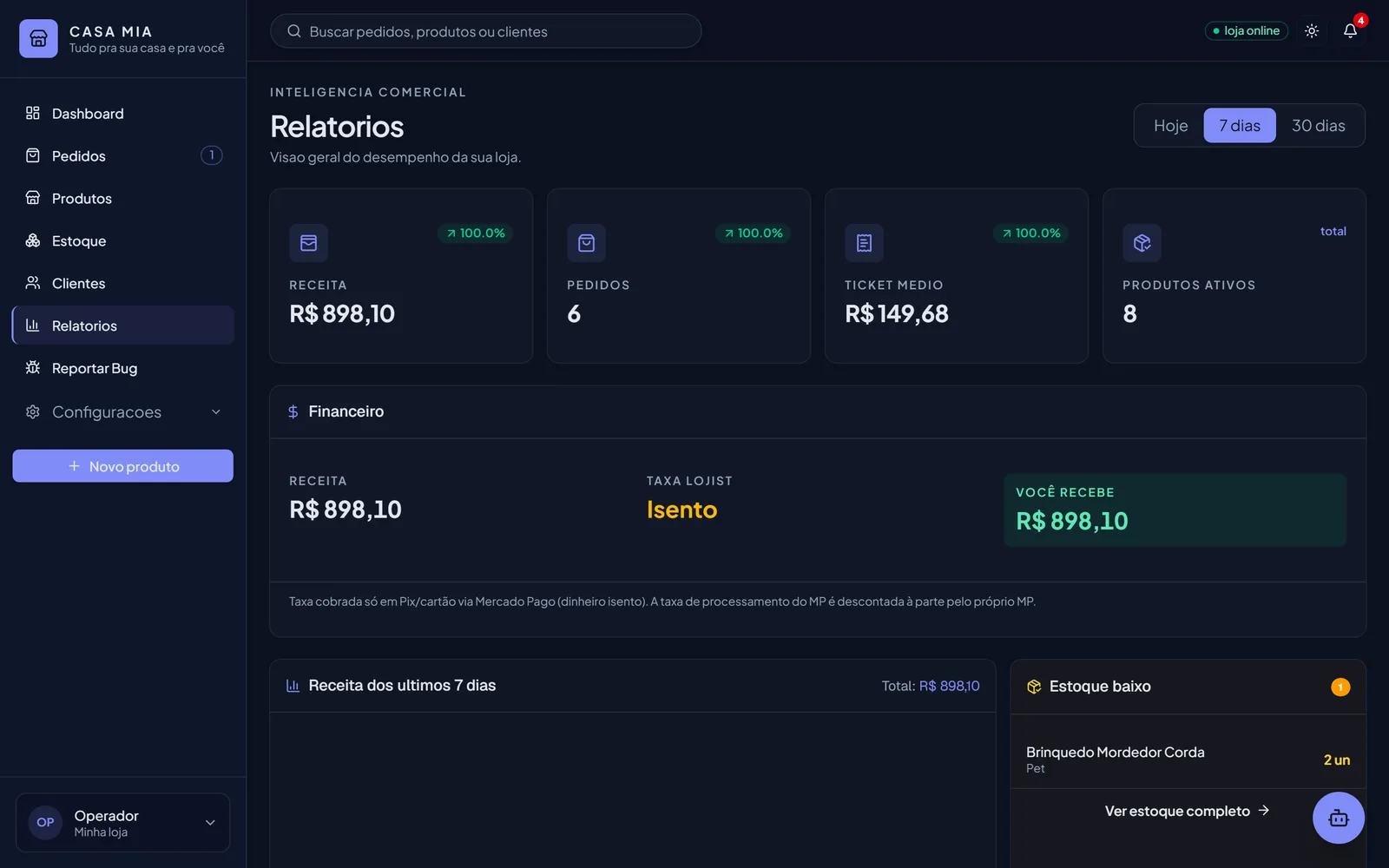Open the Operador account dropdown chevron

pyautogui.click(x=210, y=823)
